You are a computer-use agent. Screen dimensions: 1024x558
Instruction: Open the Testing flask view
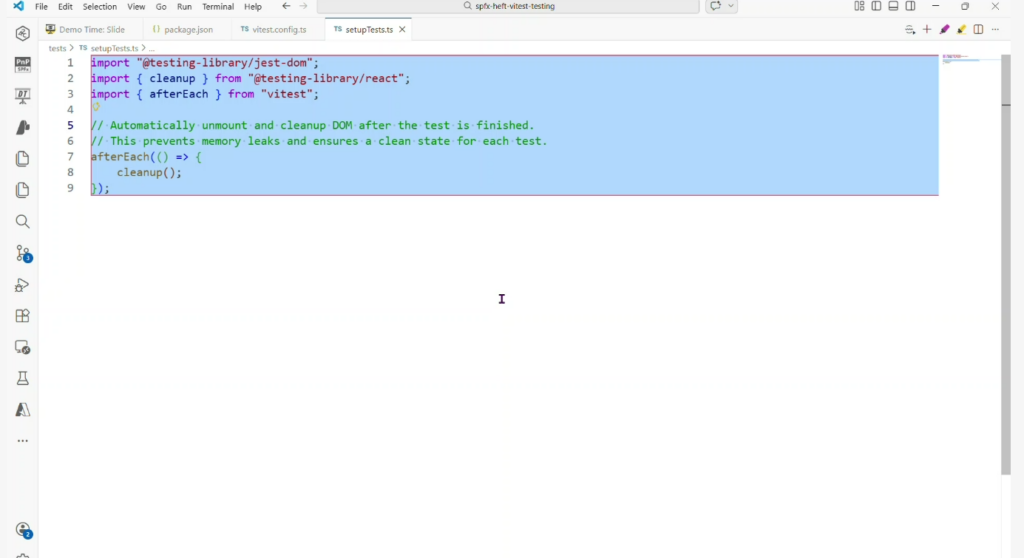(x=22, y=379)
